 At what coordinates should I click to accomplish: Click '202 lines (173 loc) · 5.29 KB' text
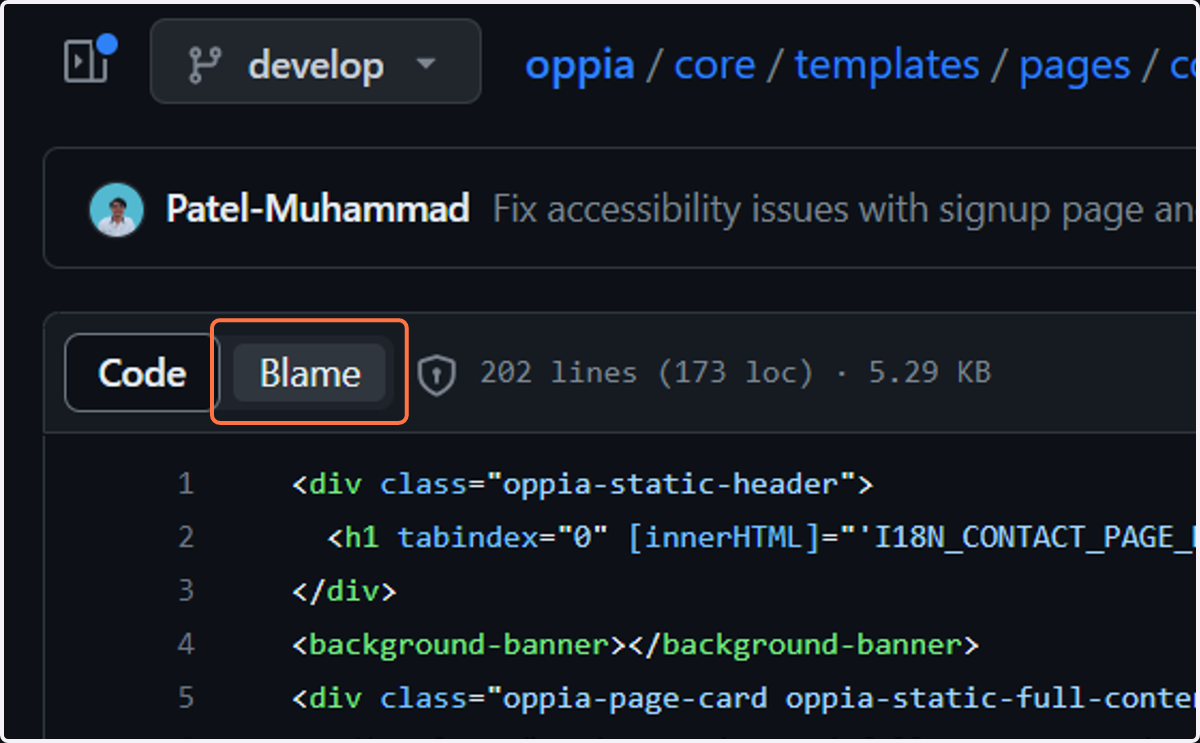point(735,373)
